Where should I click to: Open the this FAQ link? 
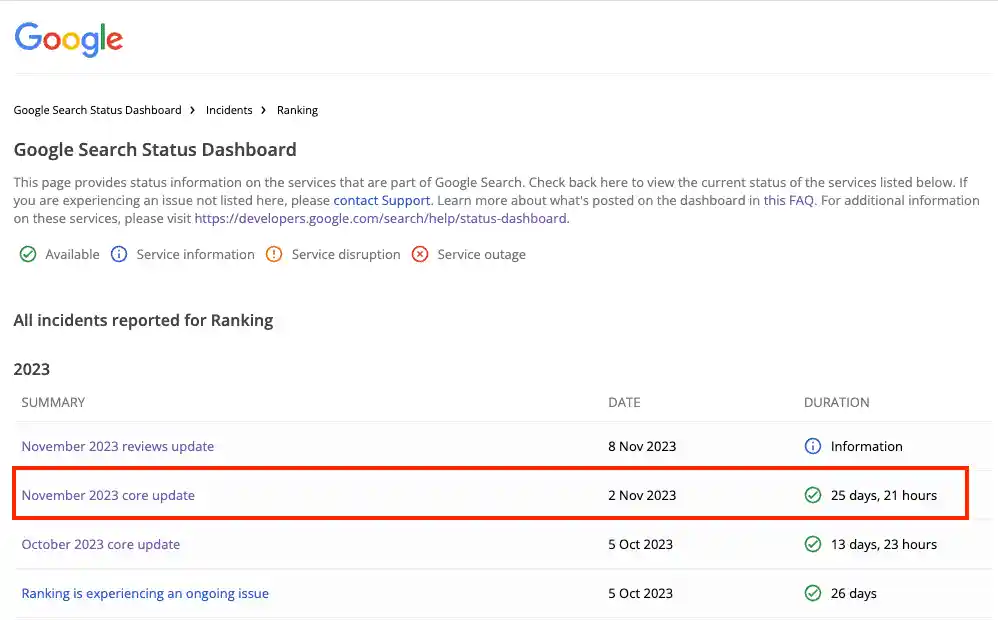coord(789,201)
